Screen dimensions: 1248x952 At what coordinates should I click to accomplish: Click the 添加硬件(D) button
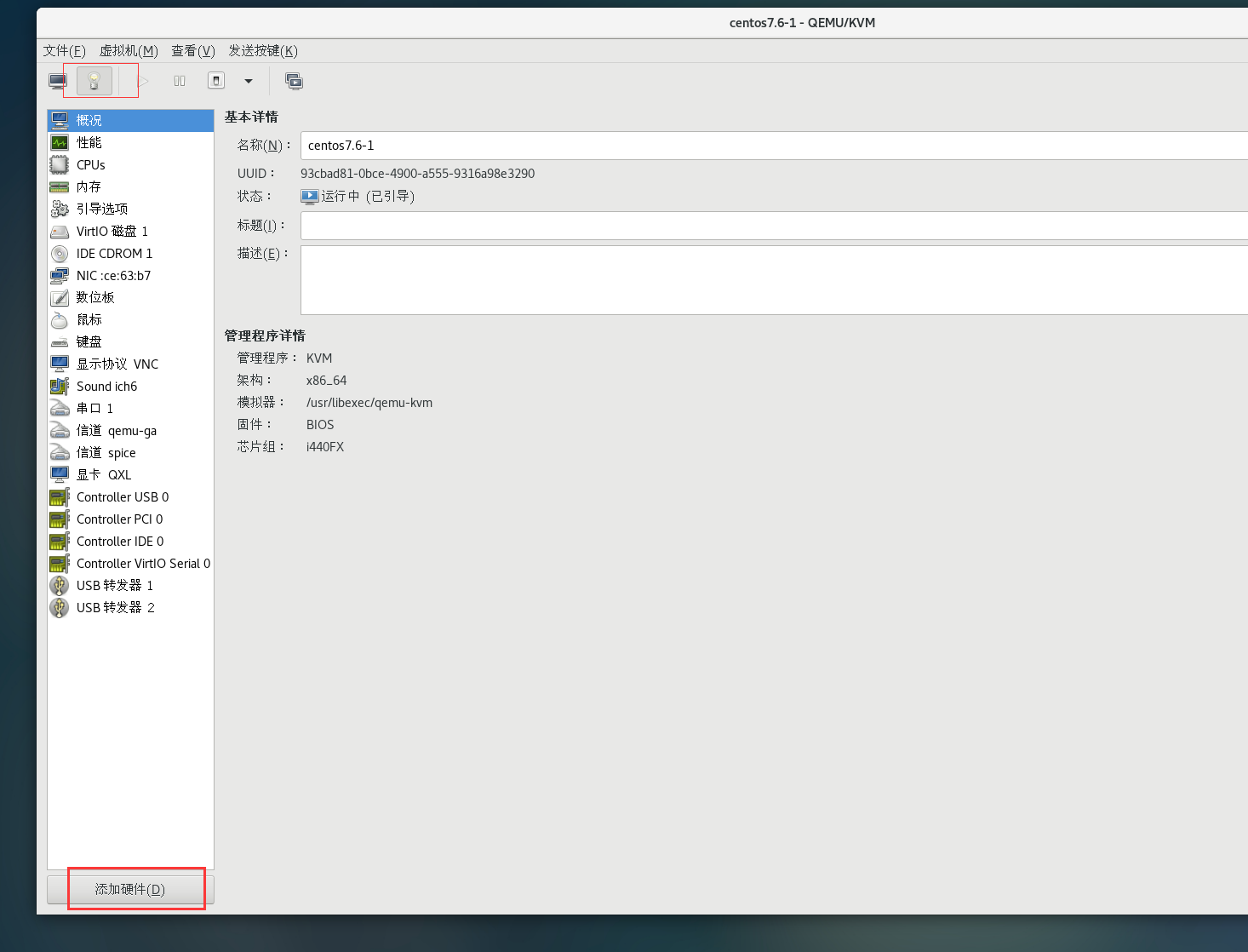pos(130,890)
